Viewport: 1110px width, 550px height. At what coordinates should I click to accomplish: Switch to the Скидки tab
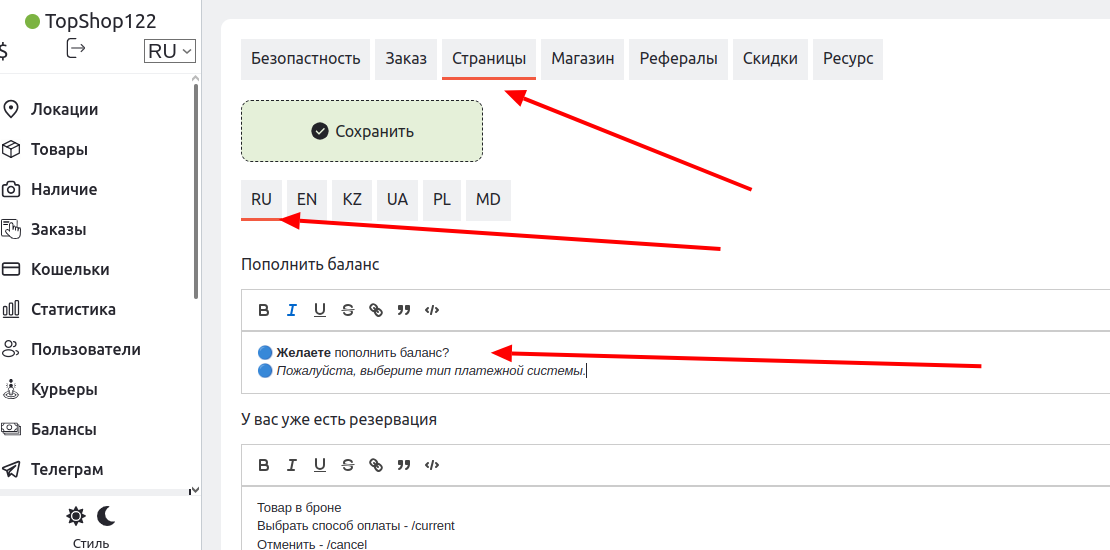point(770,59)
